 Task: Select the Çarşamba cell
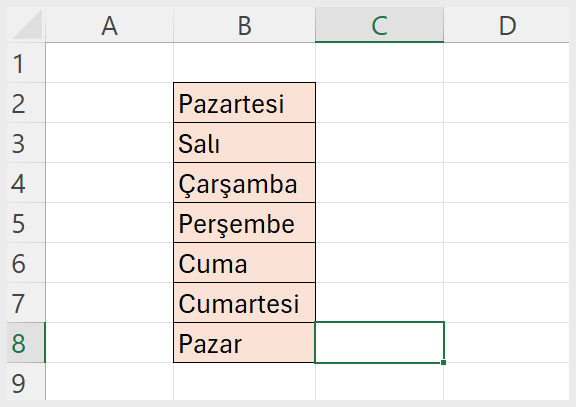click(x=244, y=183)
